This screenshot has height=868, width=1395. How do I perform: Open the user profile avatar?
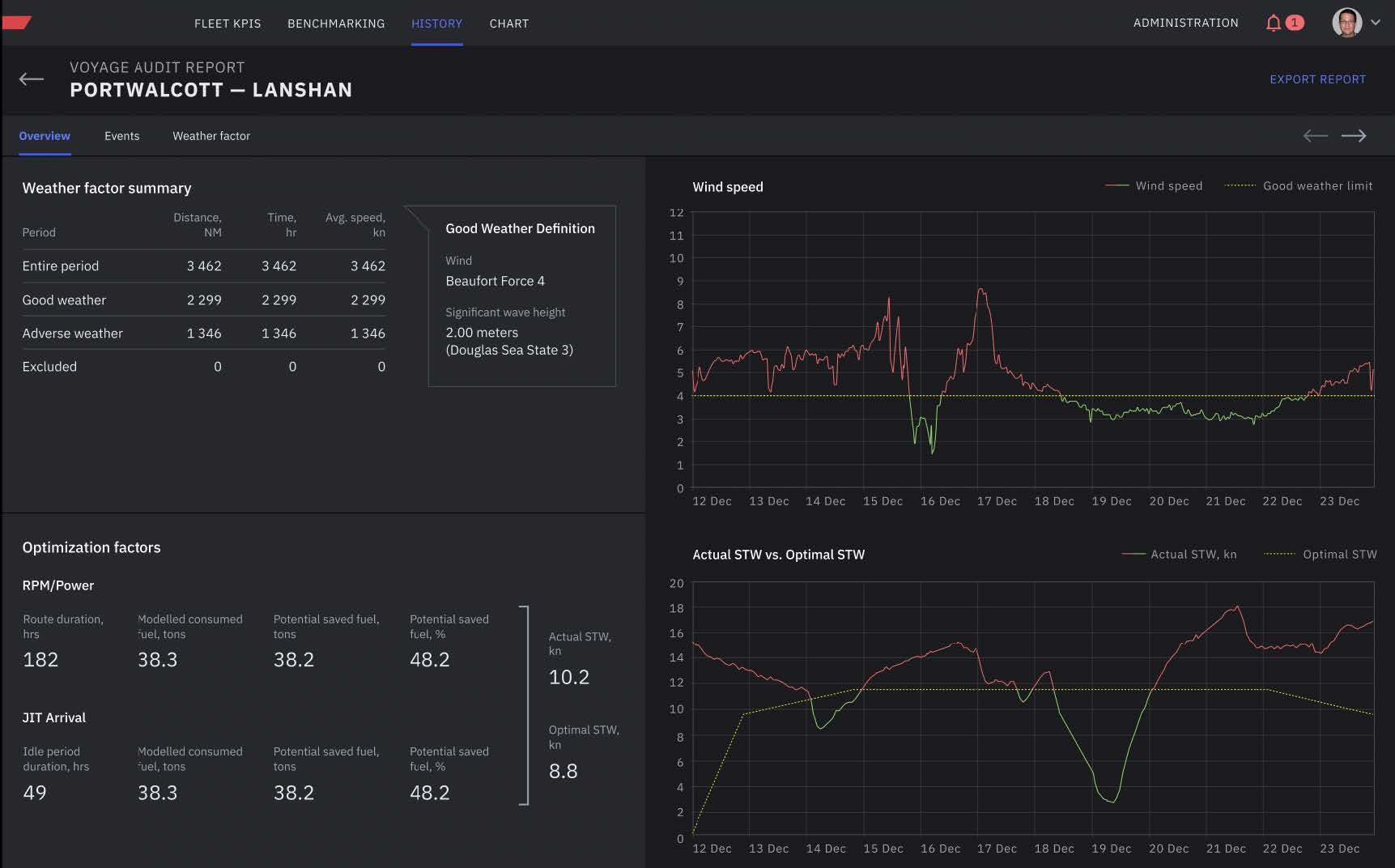(x=1346, y=23)
